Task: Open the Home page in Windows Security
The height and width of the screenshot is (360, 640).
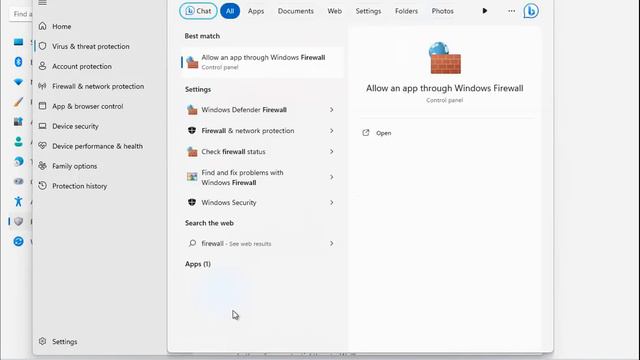Action: point(61,27)
